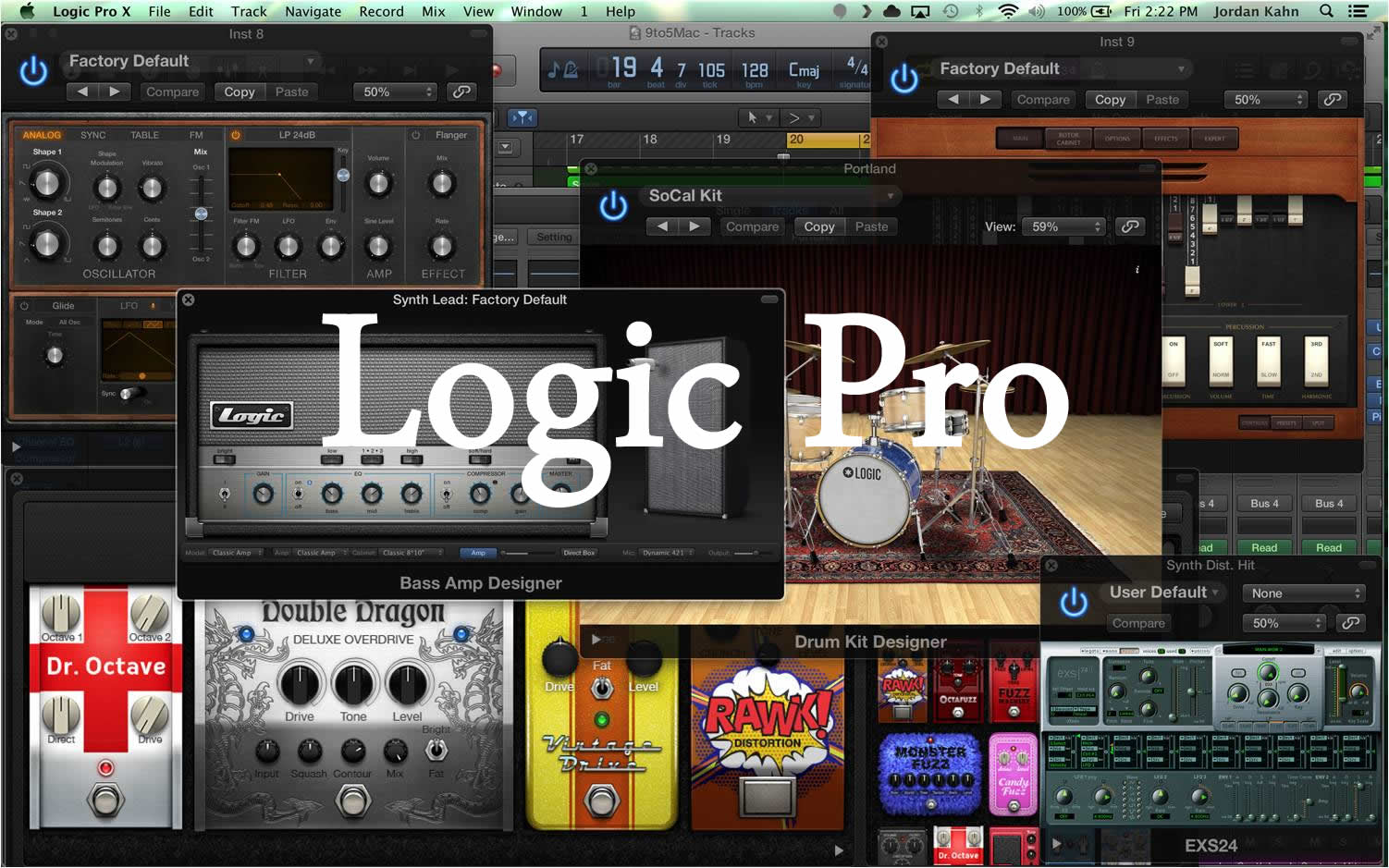Viewport: 1389px width, 868px height.
Task: Click the Vintage Drive pedal footswitch
Action: coord(602,799)
